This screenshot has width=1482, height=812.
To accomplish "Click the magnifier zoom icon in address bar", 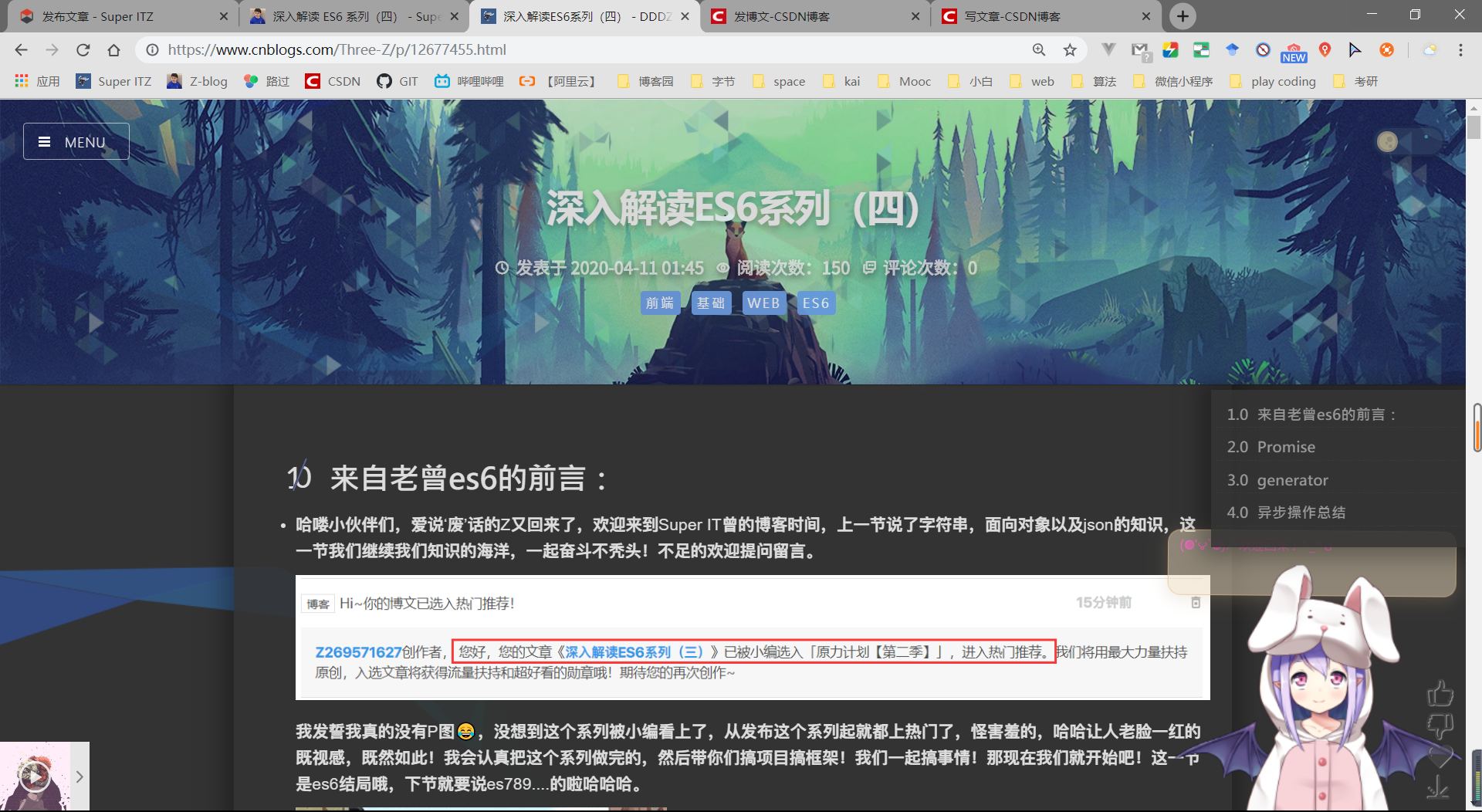I will pyautogui.click(x=1039, y=49).
